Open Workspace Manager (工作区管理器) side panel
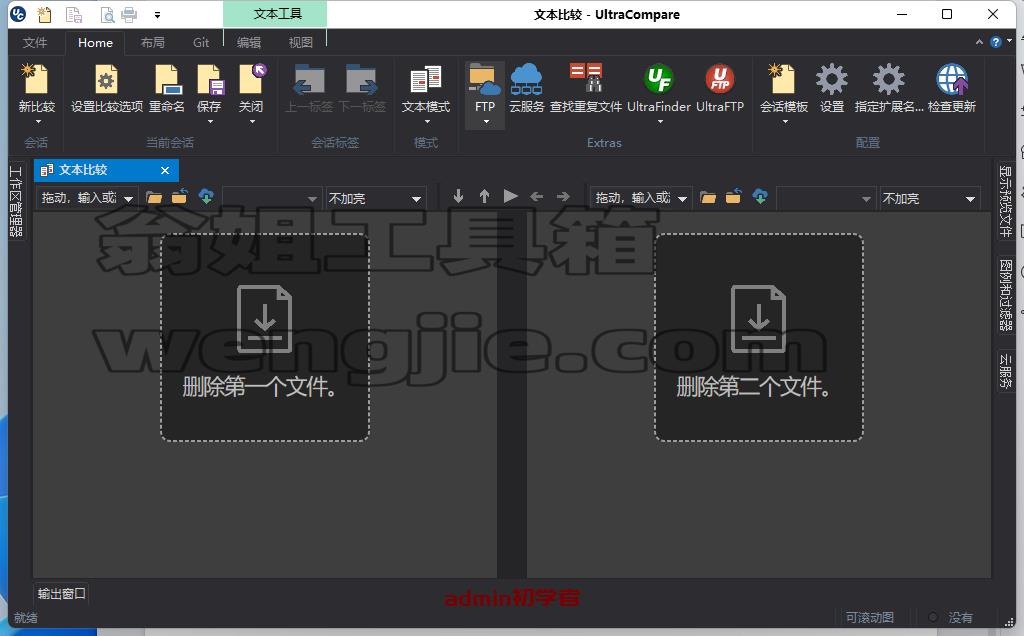The width and height of the screenshot is (1024, 636). click(16, 202)
